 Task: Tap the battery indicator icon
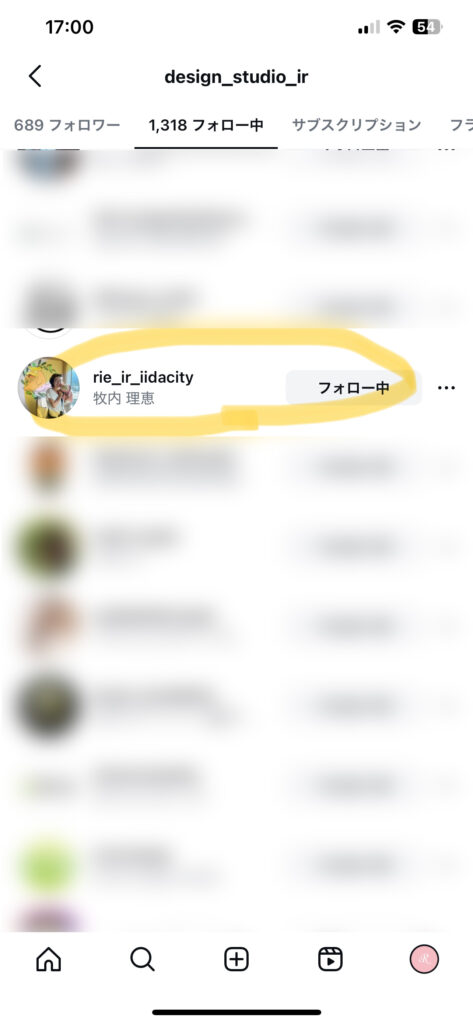(x=427, y=27)
